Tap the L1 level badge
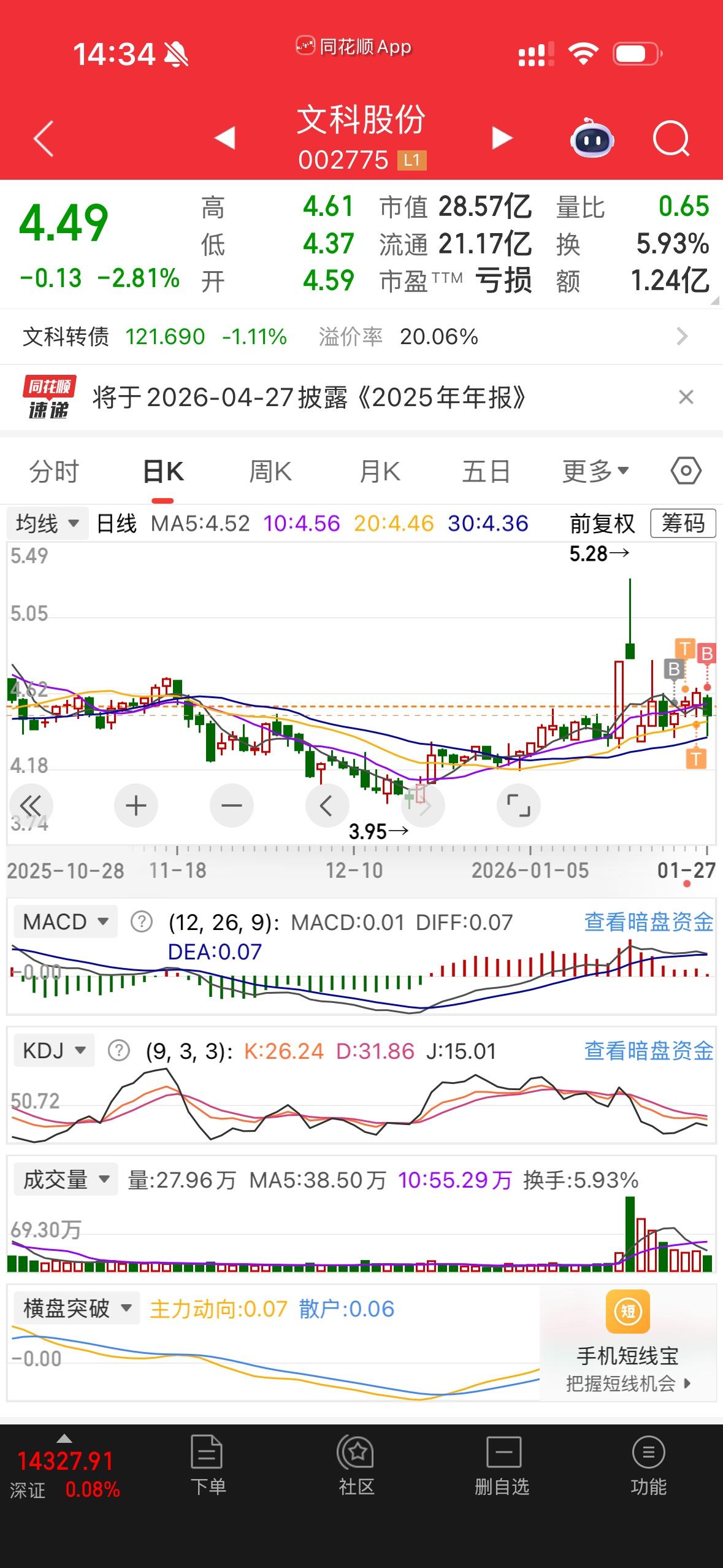723x1568 pixels. [x=411, y=161]
